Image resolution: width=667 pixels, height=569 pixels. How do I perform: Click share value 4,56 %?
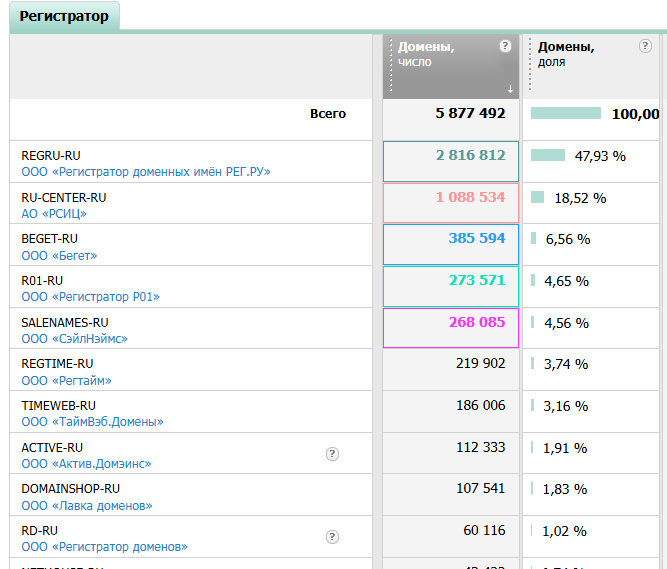[567, 323]
